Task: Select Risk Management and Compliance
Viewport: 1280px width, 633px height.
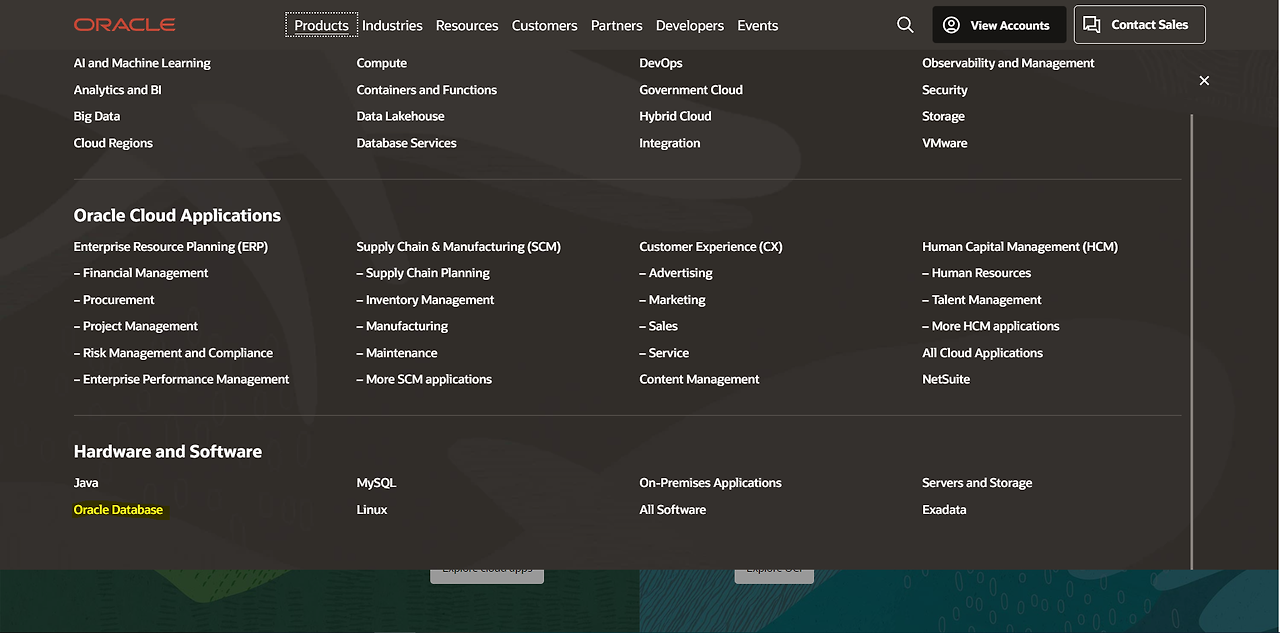Action: tap(174, 353)
